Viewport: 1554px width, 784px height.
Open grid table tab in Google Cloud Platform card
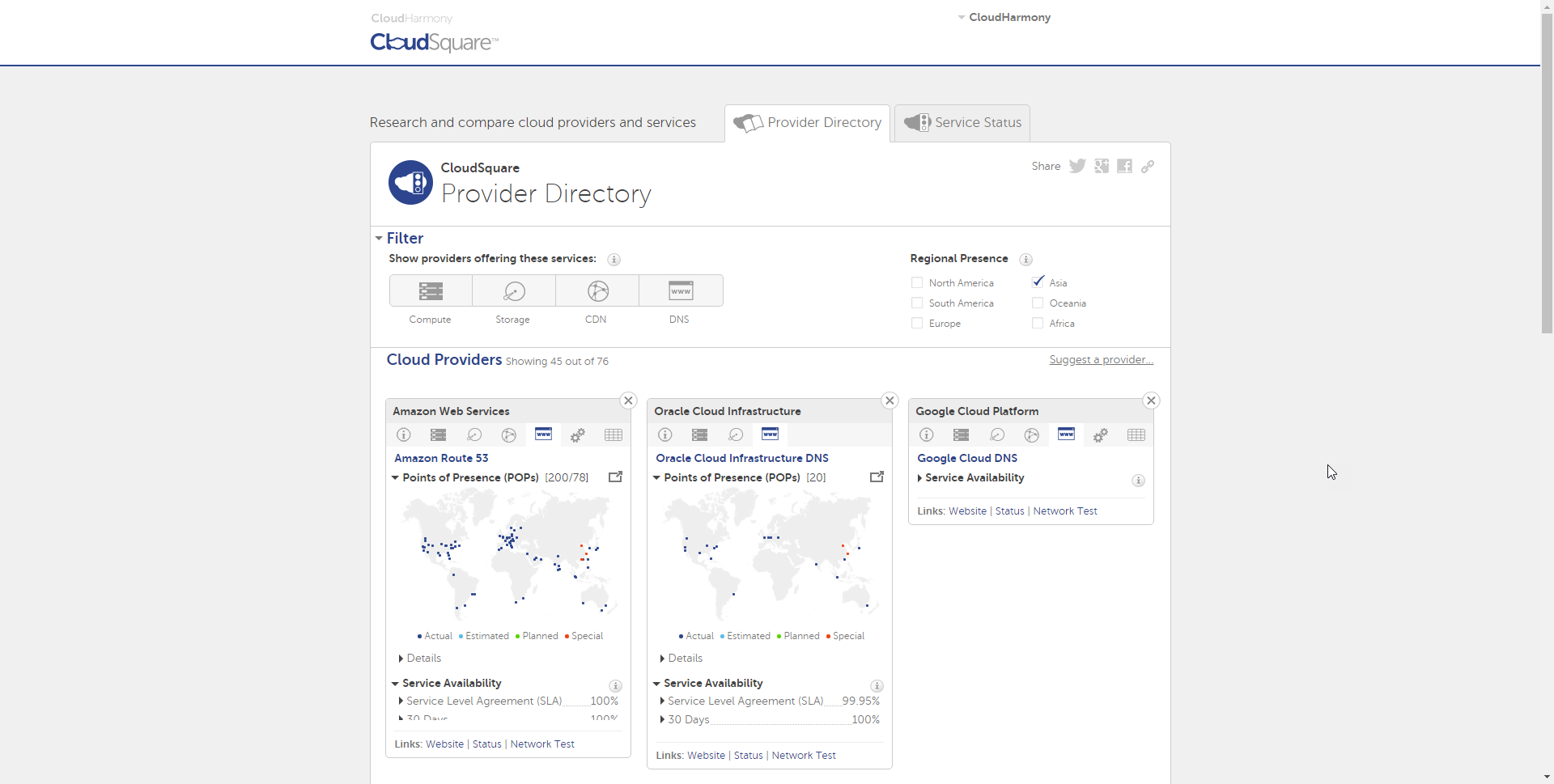(1136, 434)
